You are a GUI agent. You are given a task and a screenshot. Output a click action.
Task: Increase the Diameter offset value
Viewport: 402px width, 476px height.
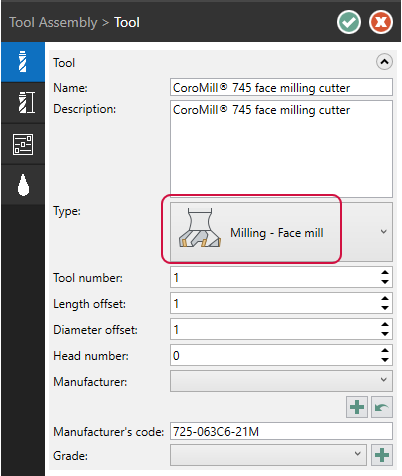coord(385,324)
